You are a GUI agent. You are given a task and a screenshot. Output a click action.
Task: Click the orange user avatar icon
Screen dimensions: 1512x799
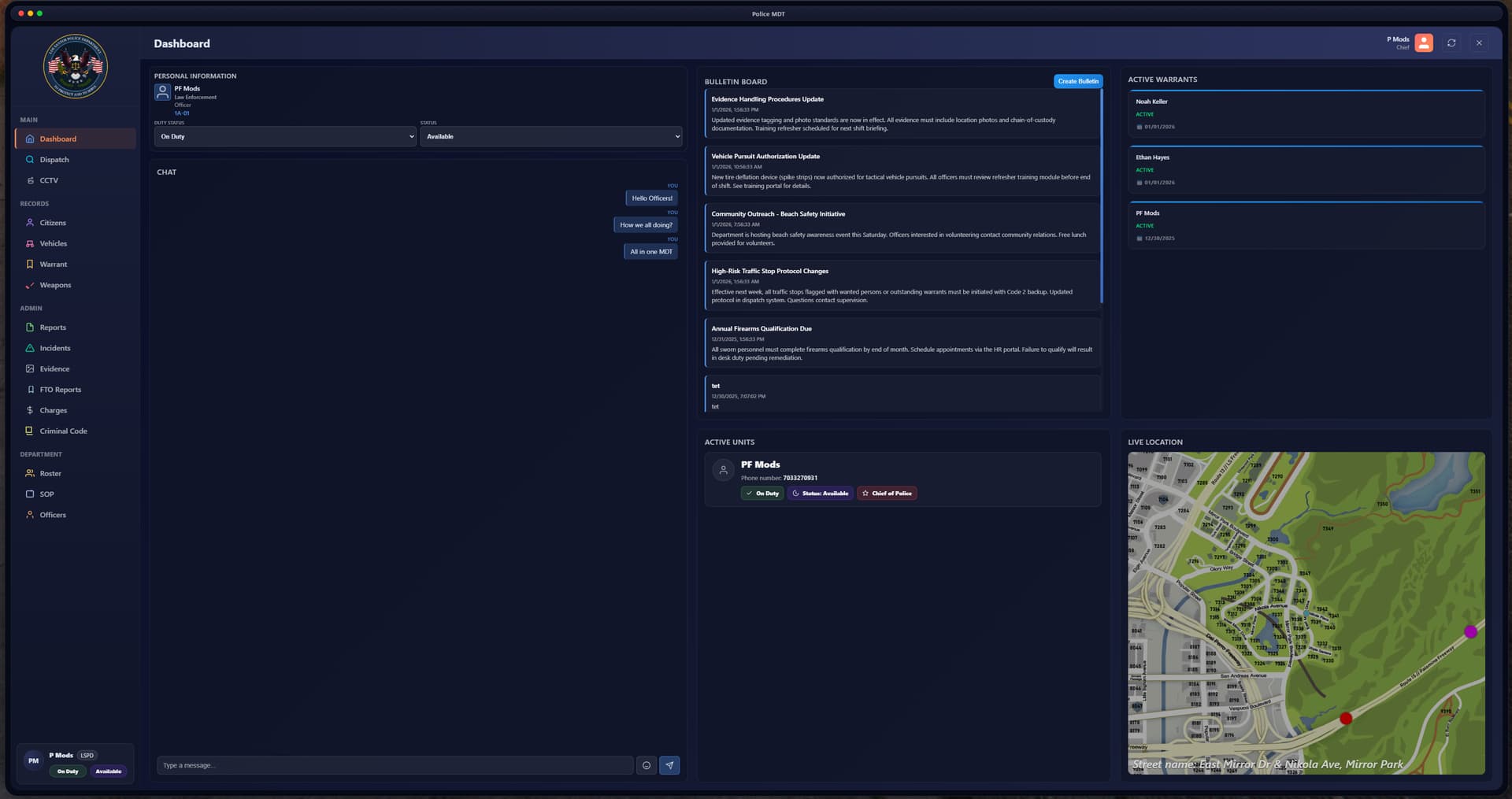[1424, 43]
